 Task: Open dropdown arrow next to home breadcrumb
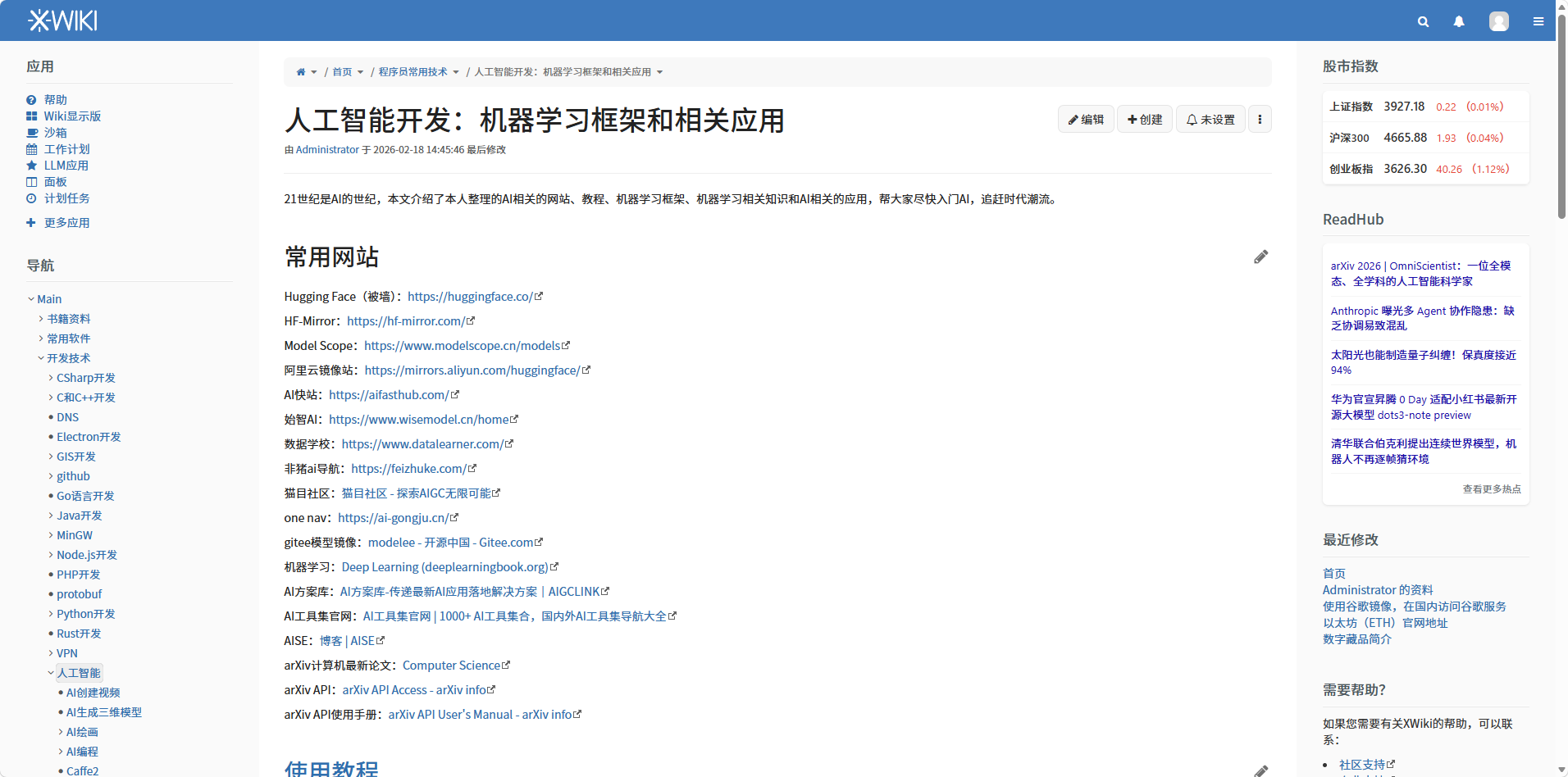pos(314,72)
